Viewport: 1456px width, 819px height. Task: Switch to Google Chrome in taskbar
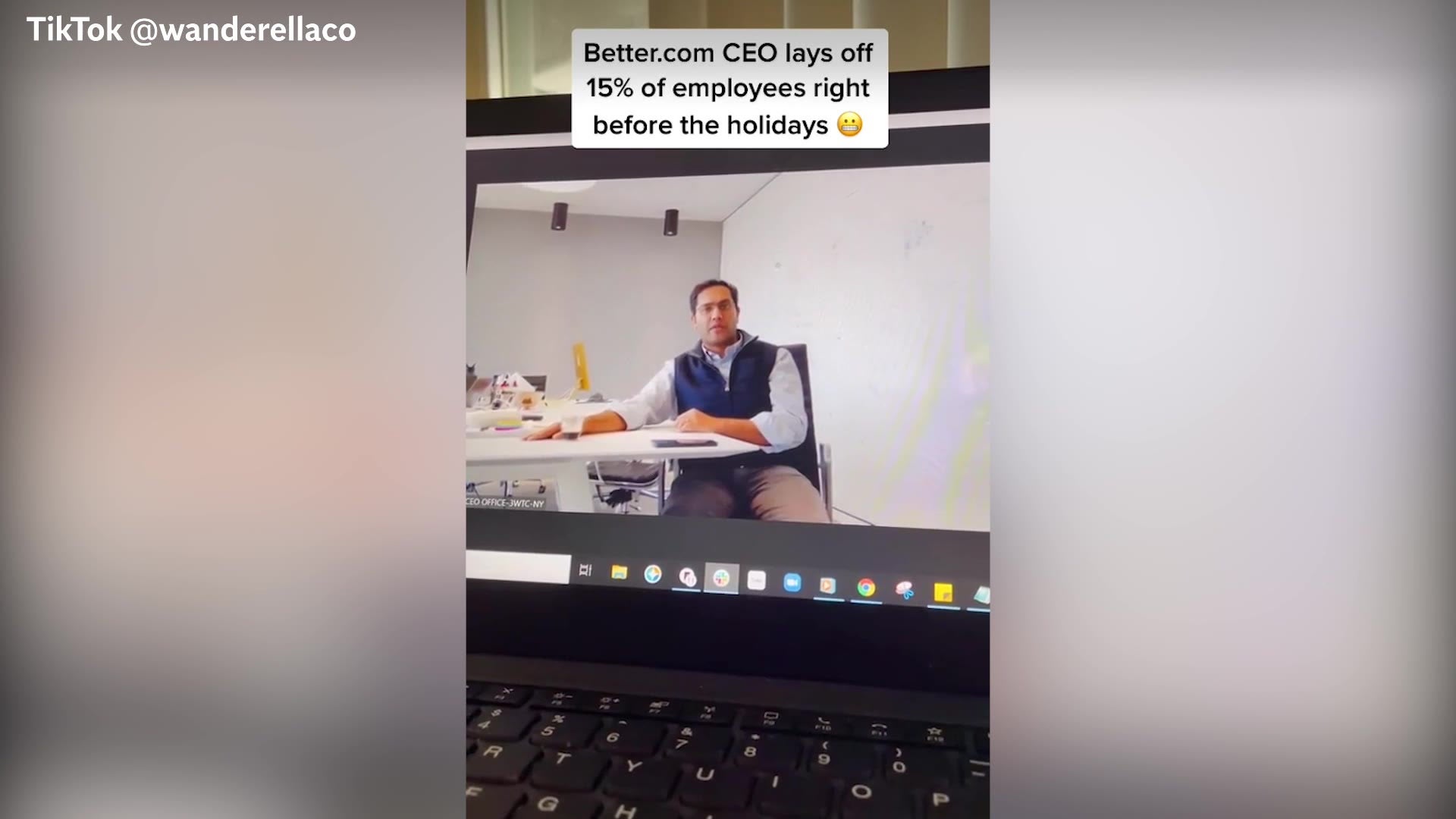pos(866,587)
